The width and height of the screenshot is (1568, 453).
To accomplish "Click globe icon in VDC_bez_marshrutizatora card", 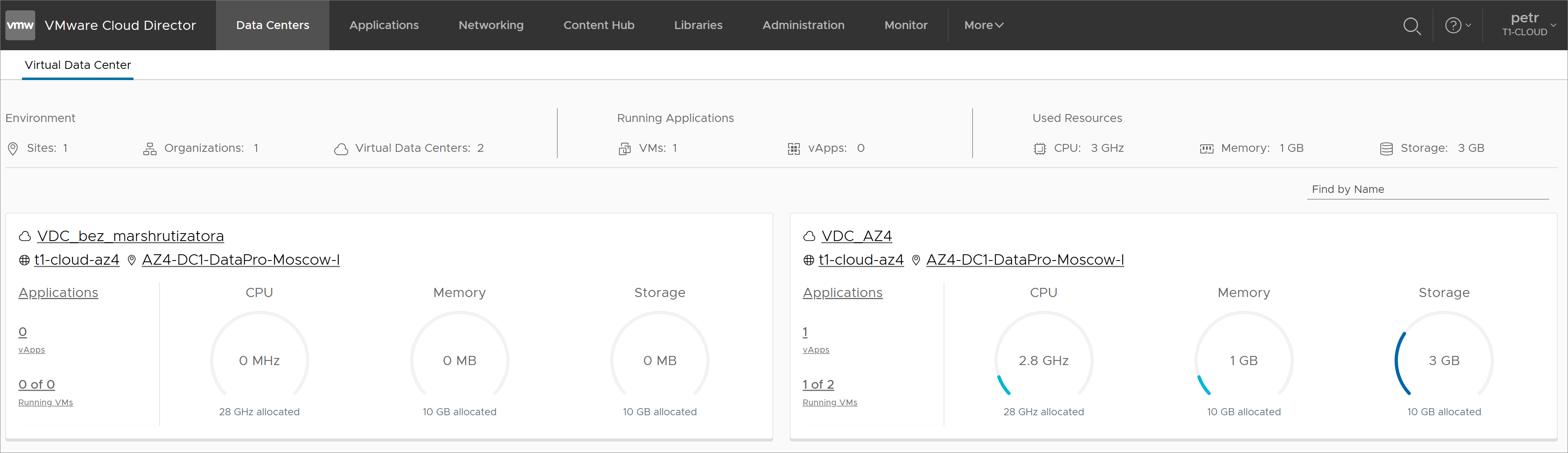I will pos(24,261).
